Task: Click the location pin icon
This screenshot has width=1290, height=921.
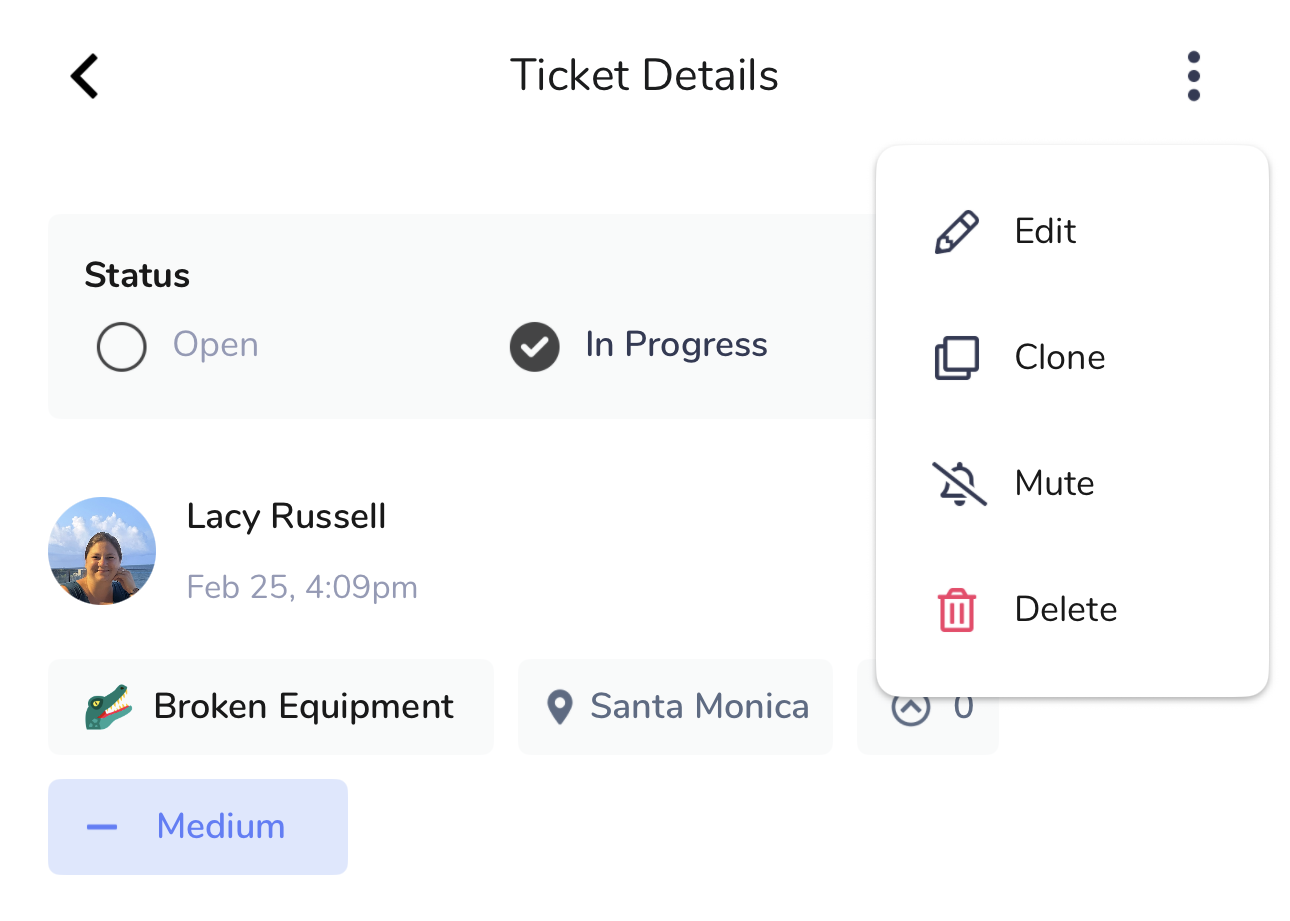Action: pyautogui.click(x=560, y=707)
